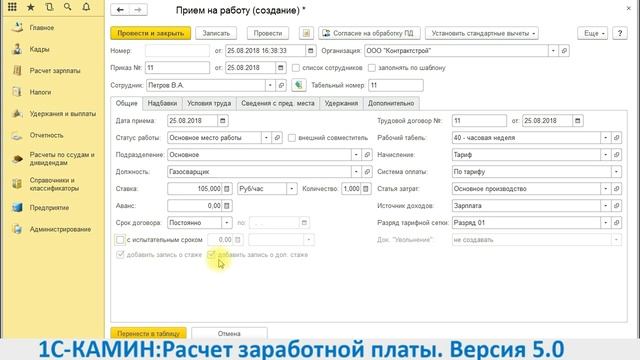Open calendar for Трудовой договор date
This screenshot has height=360, width=640.
point(578,121)
